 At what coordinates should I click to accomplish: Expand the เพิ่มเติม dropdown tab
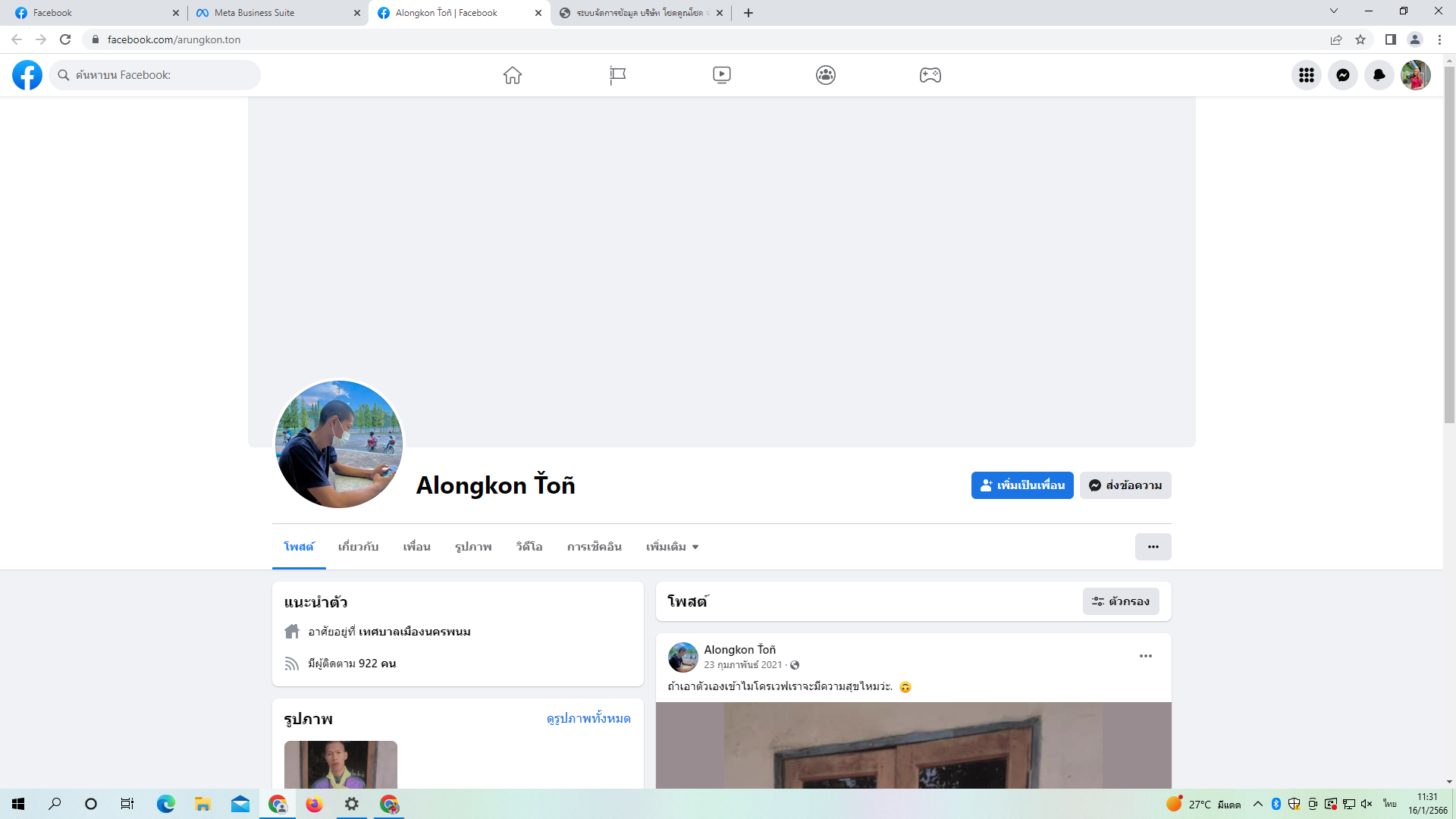point(672,547)
